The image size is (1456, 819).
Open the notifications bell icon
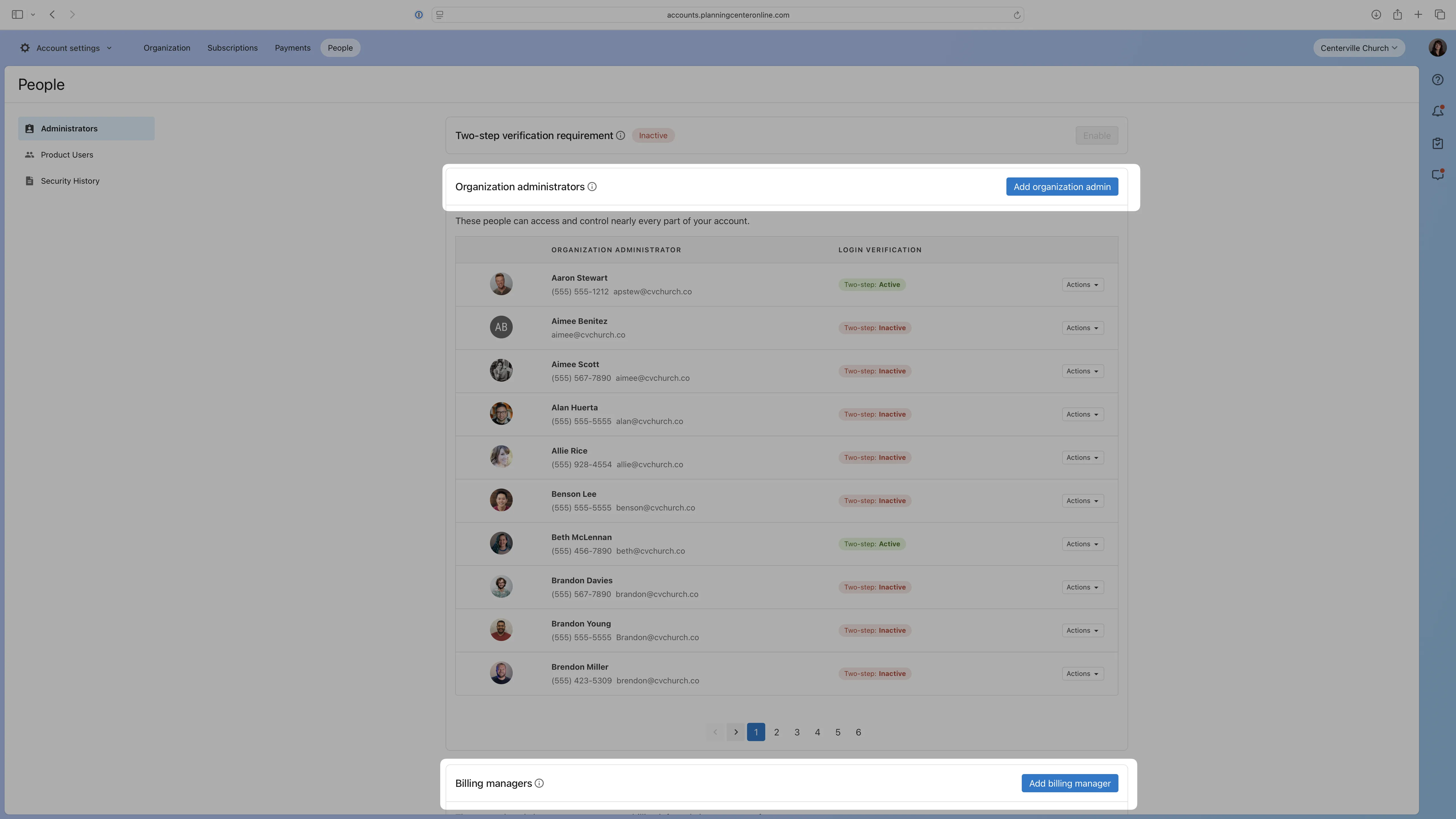click(1437, 111)
